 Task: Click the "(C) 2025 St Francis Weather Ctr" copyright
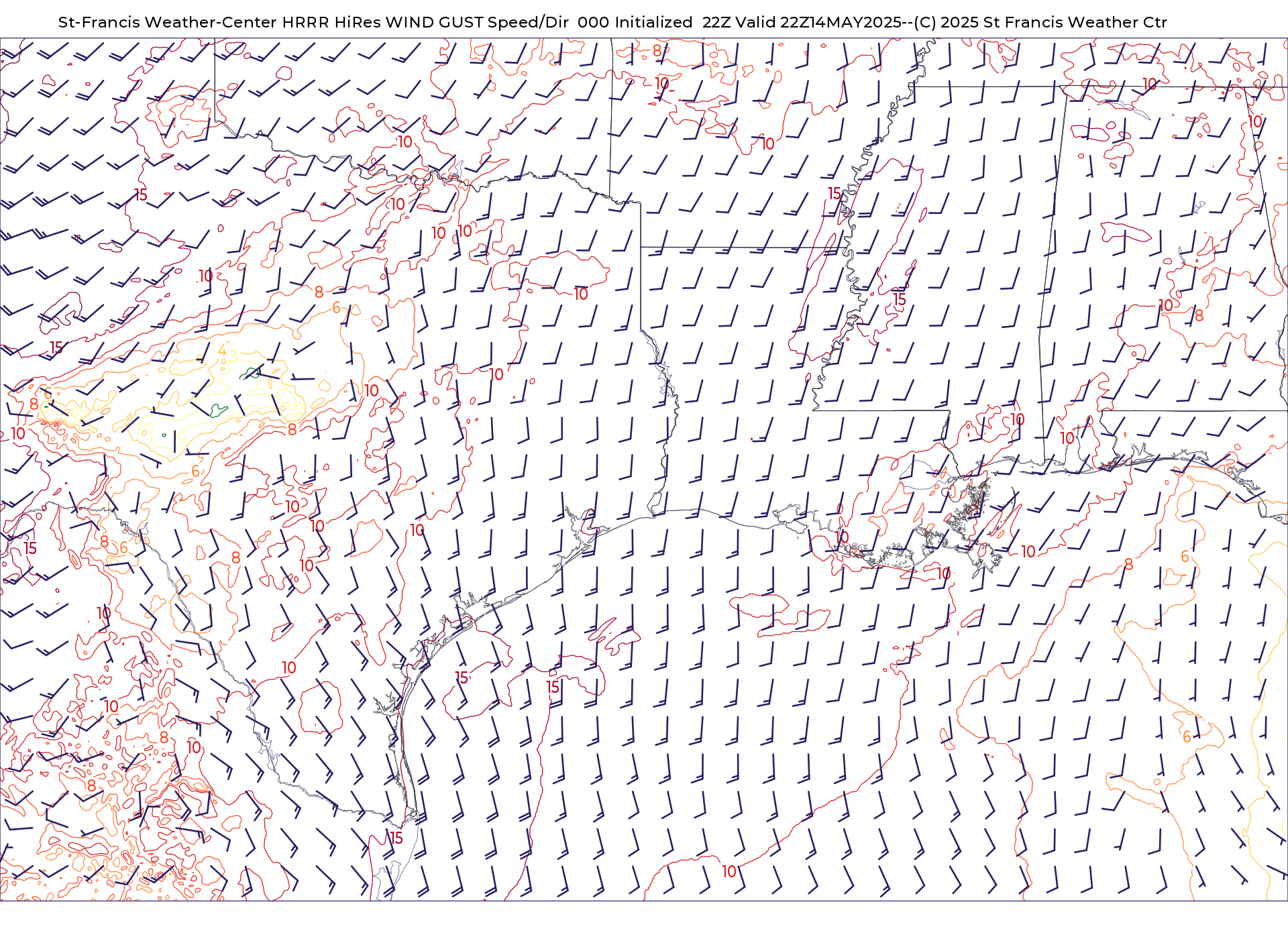click(1040, 22)
